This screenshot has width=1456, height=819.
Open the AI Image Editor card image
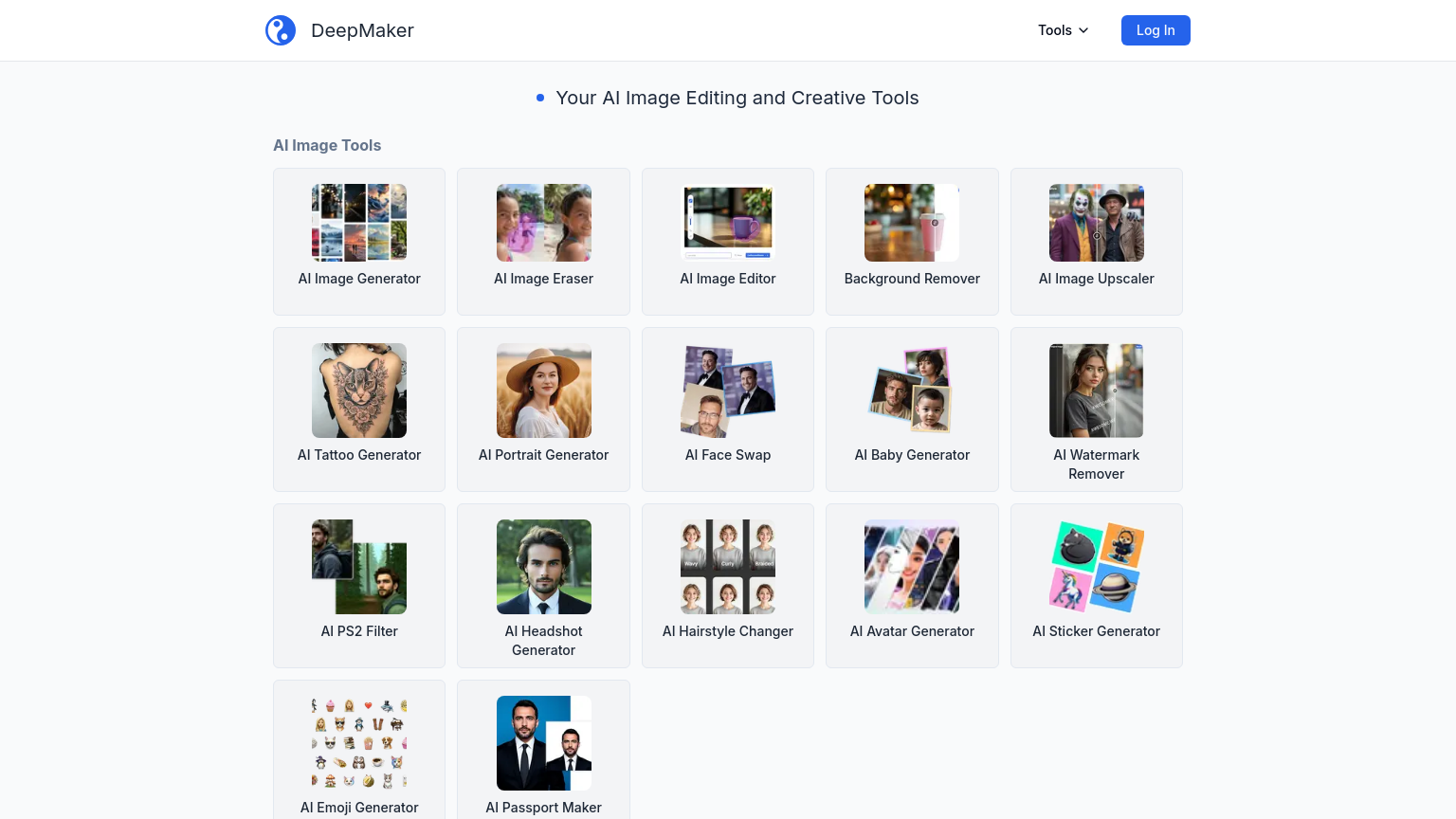click(728, 223)
